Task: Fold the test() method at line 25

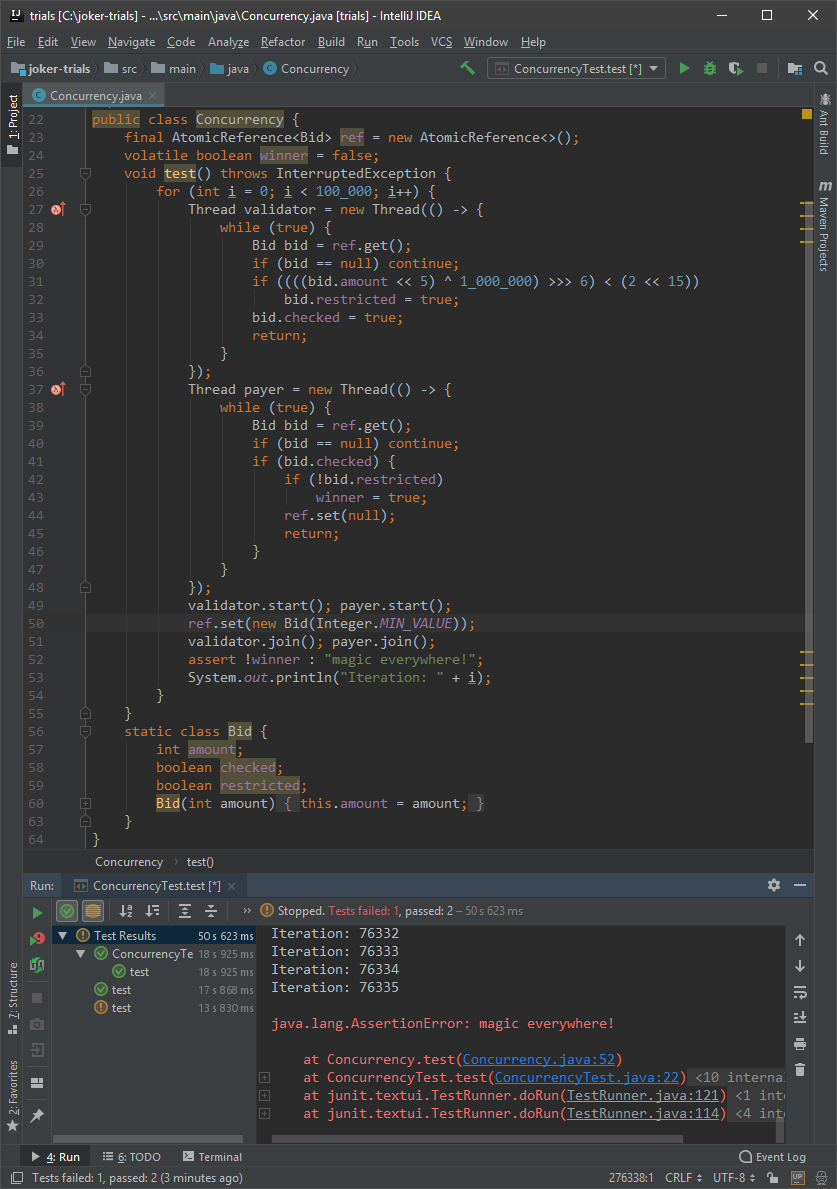Action: pos(86,174)
